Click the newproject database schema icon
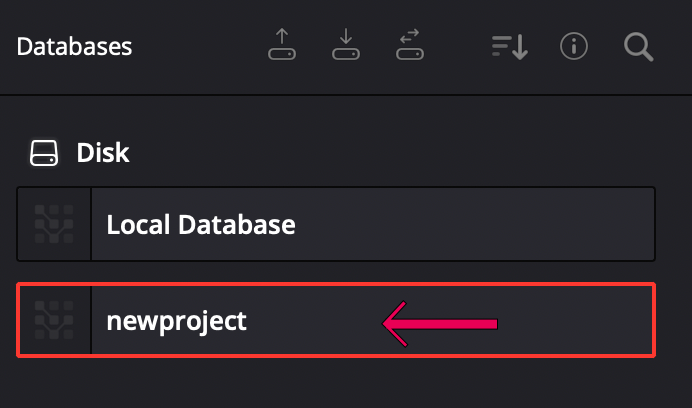 point(54,320)
